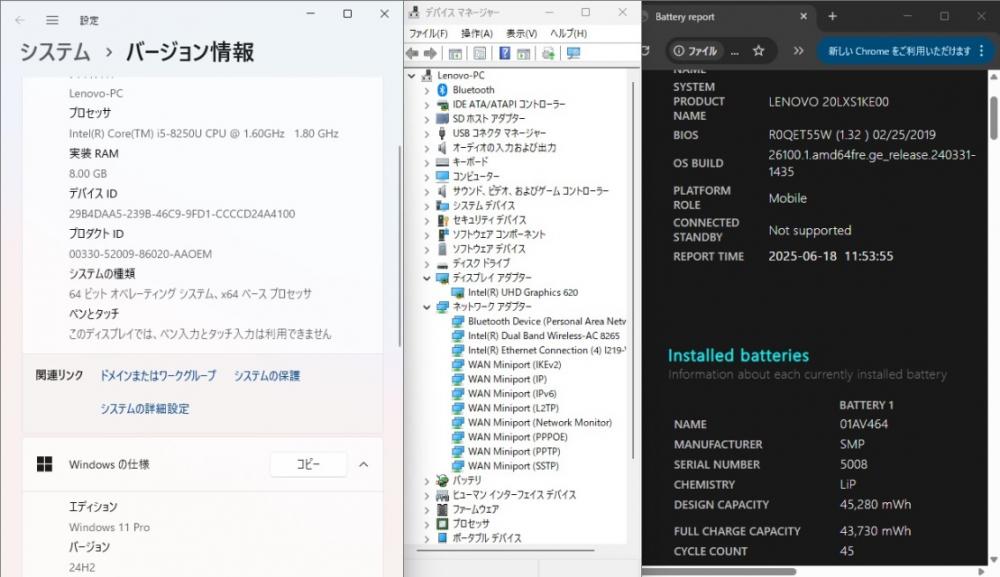Viewport: 1000px width, 577px height.
Task: Open the Properties icon in Device Manager toolbar
Action: [480, 54]
